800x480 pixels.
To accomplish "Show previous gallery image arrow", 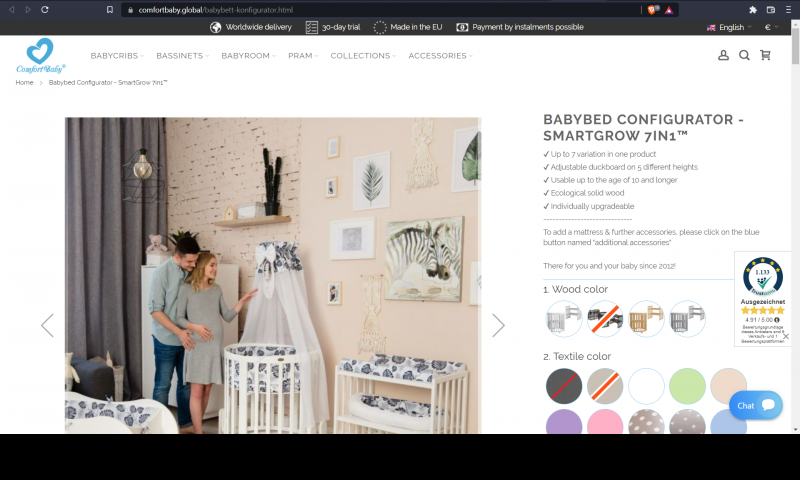I will point(47,325).
